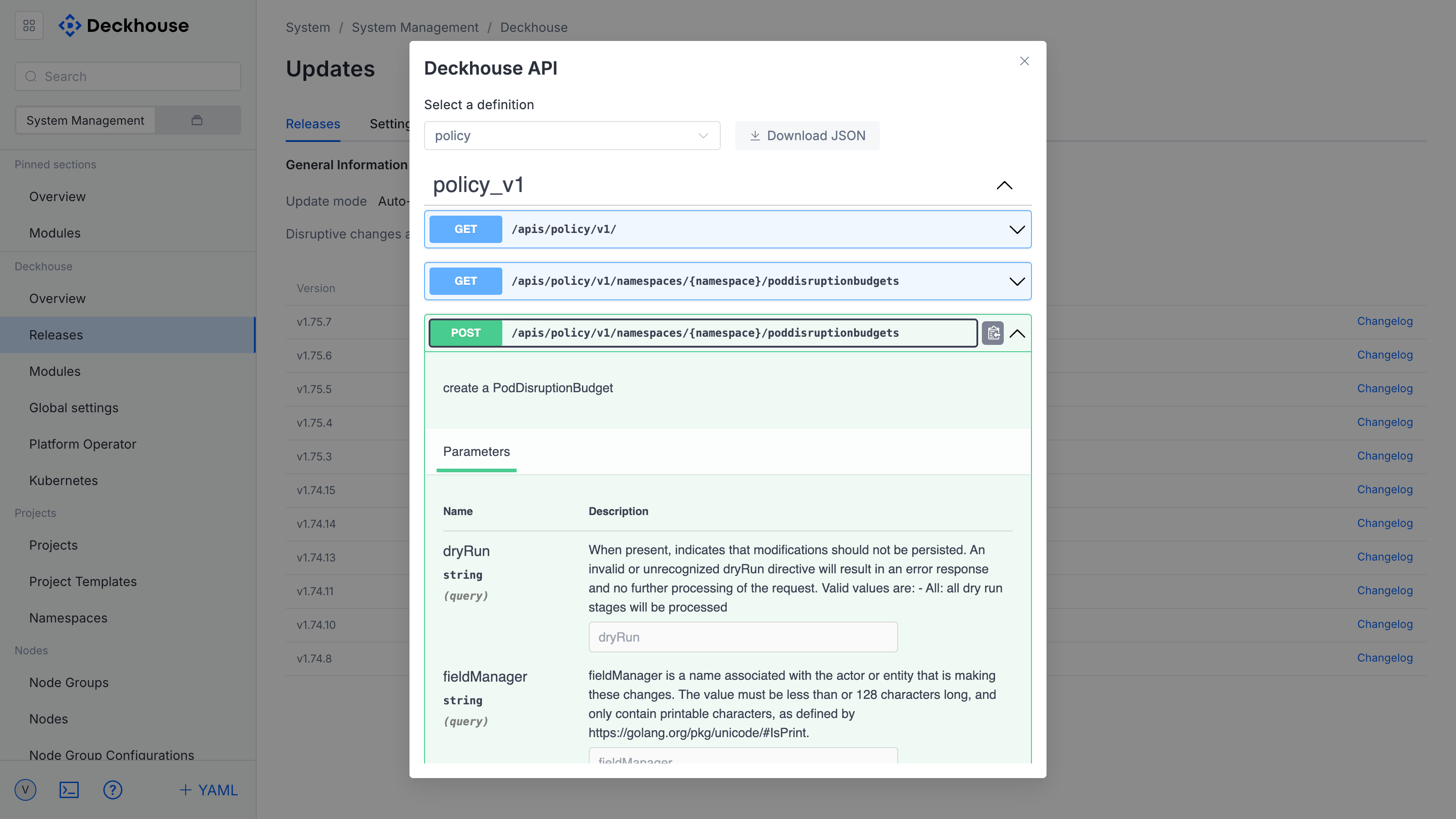Image resolution: width=1456 pixels, height=819 pixels.
Task: Select the Releases tab
Action: (313, 124)
